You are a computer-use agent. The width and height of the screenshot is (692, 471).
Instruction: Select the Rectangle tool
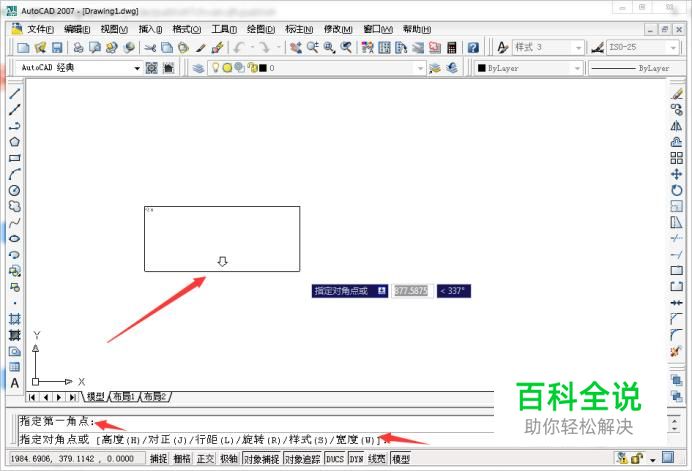(x=15, y=158)
